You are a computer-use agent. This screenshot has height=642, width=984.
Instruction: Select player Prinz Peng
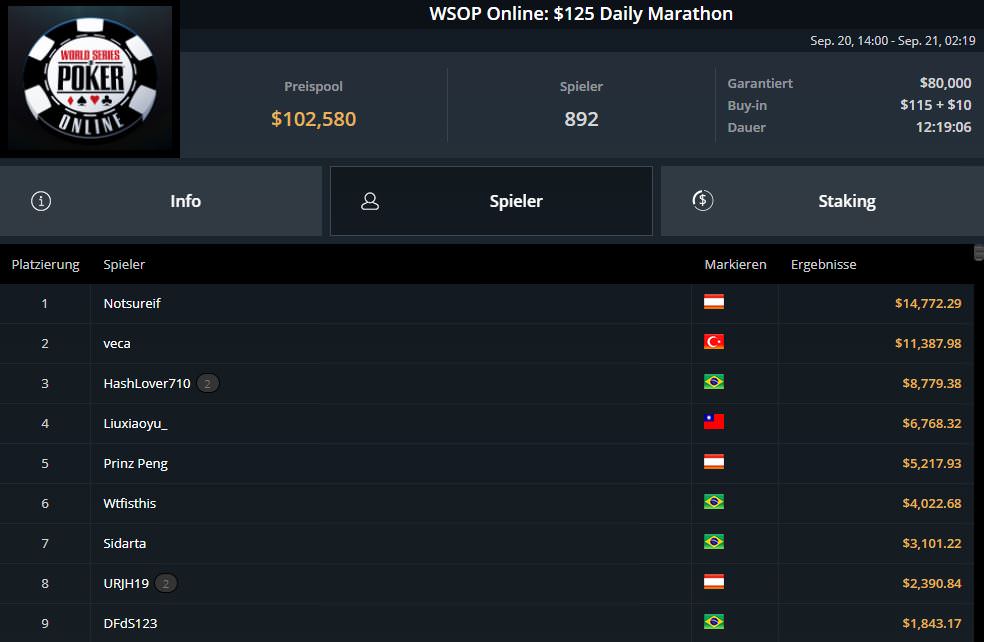136,464
